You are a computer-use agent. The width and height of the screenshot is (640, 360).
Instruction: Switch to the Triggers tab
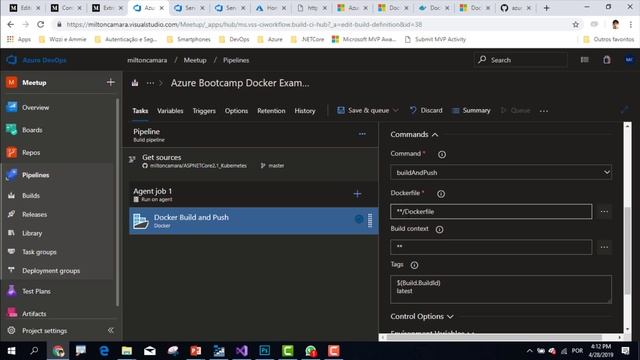(204, 111)
